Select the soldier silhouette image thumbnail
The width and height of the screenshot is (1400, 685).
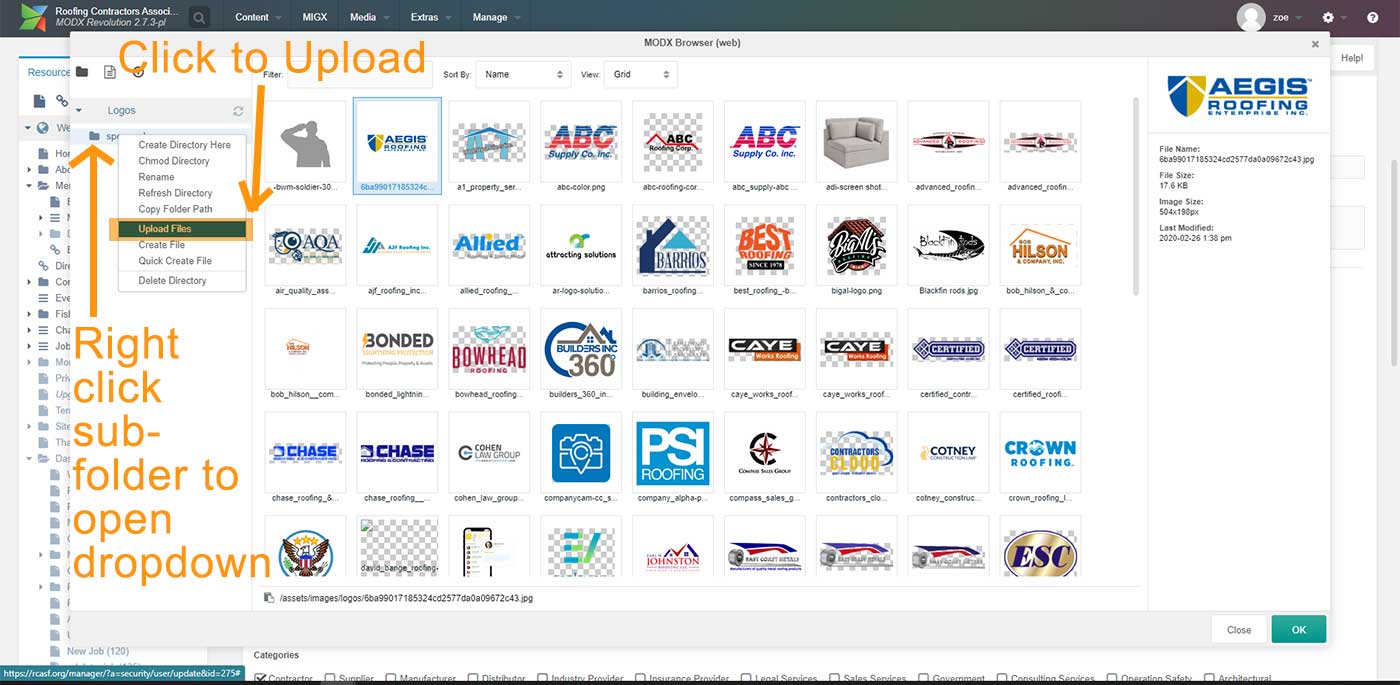tap(305, 144)
